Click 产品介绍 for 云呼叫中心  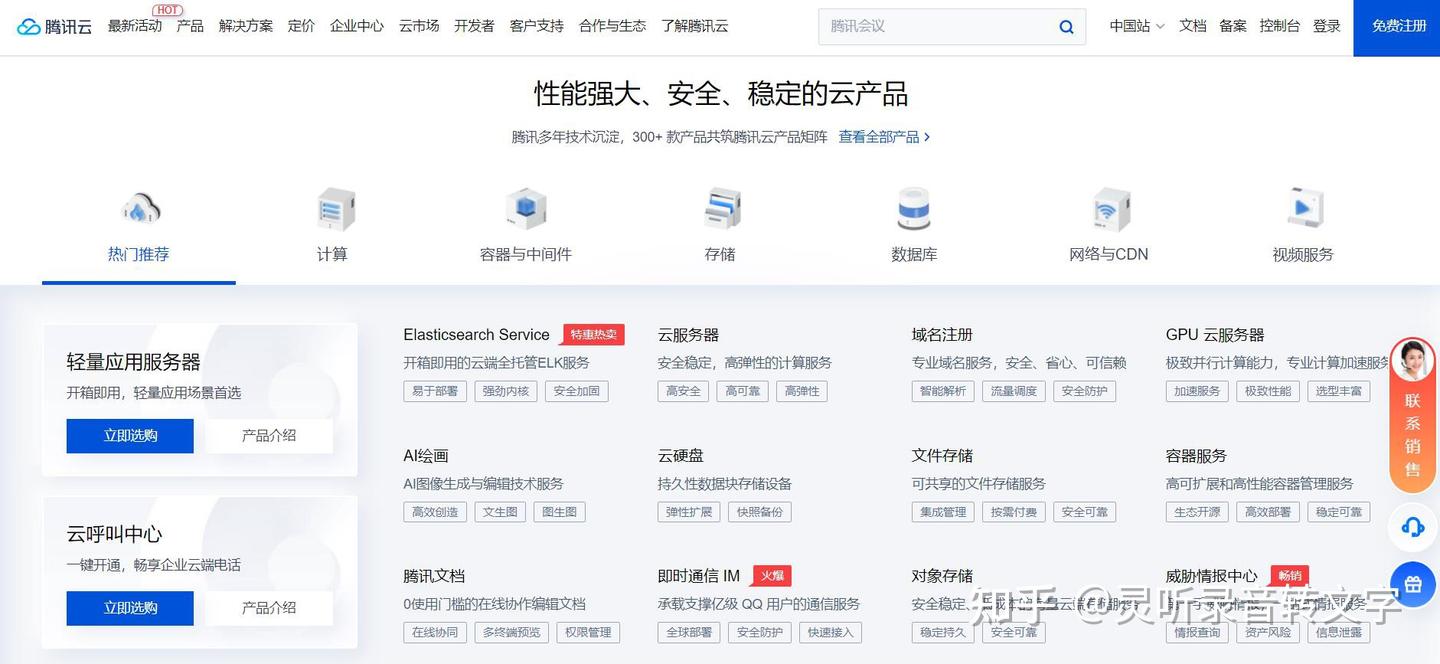(269, 608)
